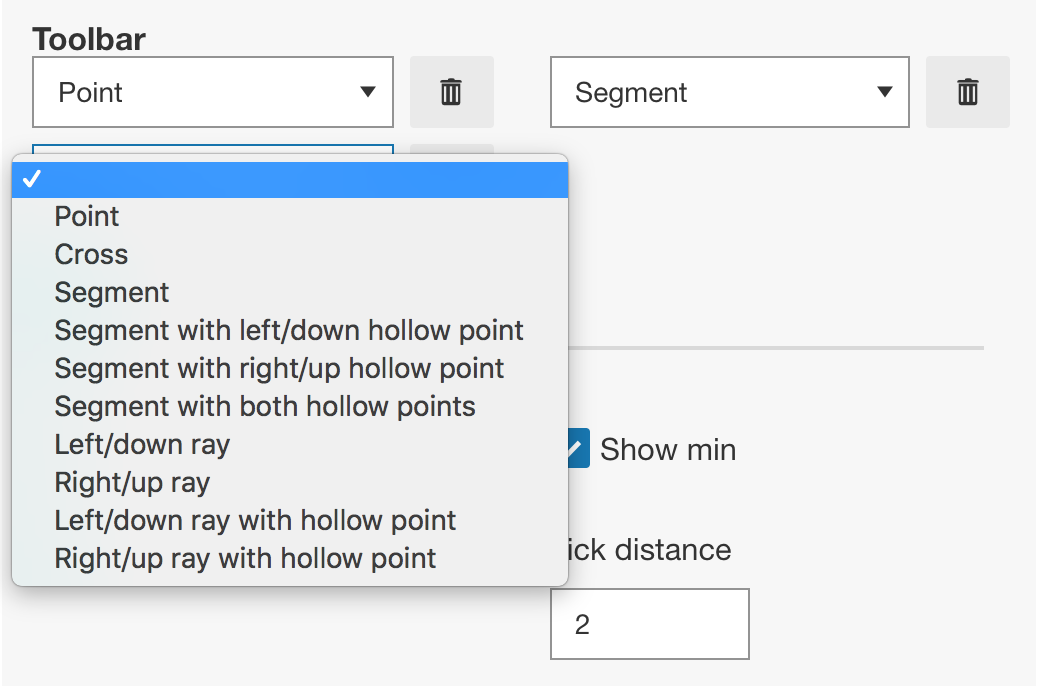Choose Segment with both hollow points
Viewport: 1038px width, 686px height.
click(x=265, y=406)
